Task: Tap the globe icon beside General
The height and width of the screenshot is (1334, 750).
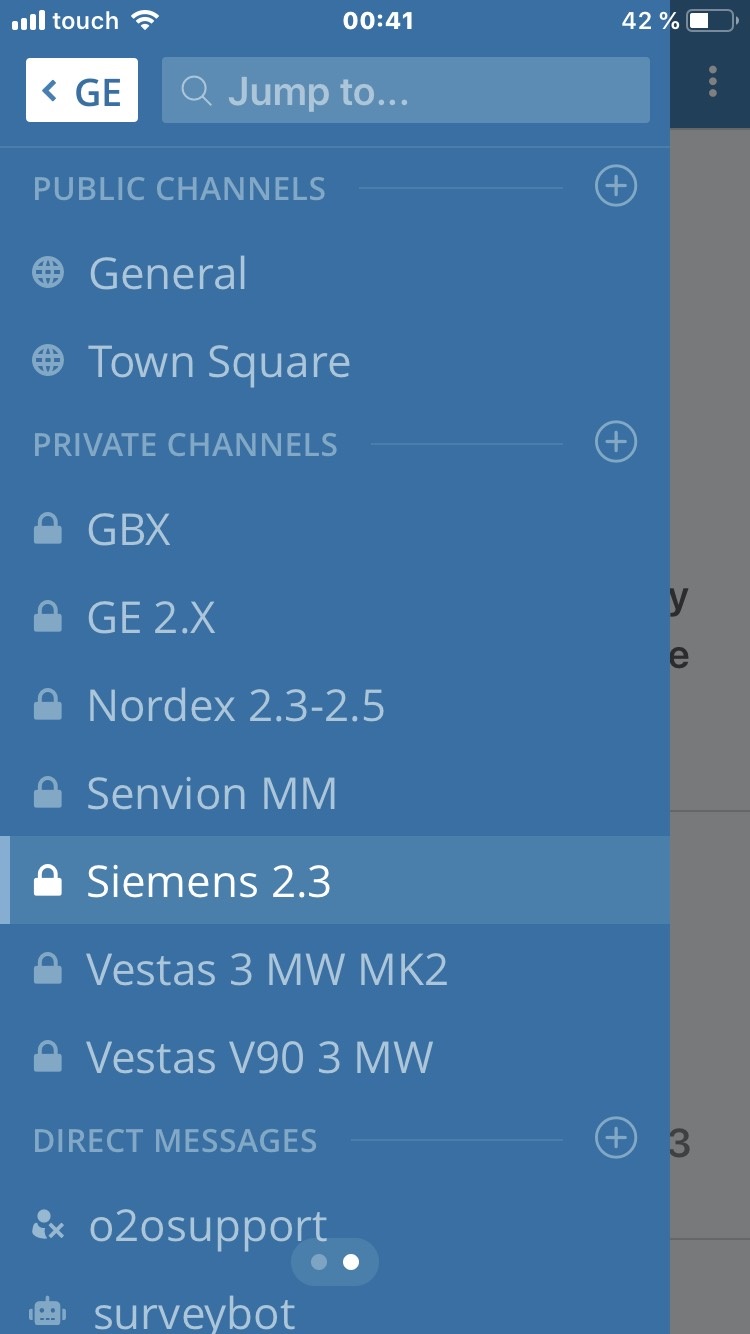Action: [x=48, y=273]
